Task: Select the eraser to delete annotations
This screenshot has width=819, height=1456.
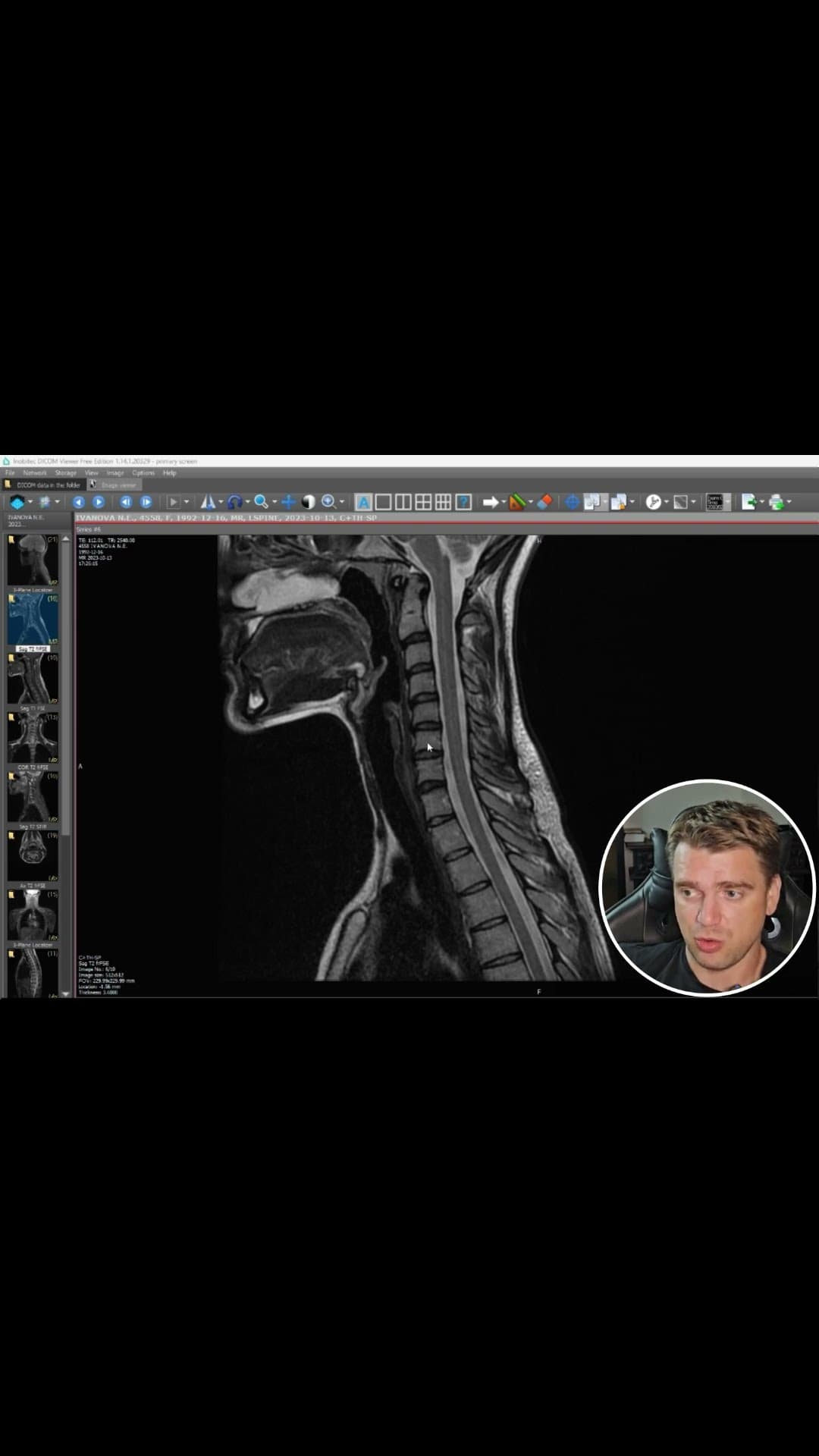Action: (x=544, y=502)
